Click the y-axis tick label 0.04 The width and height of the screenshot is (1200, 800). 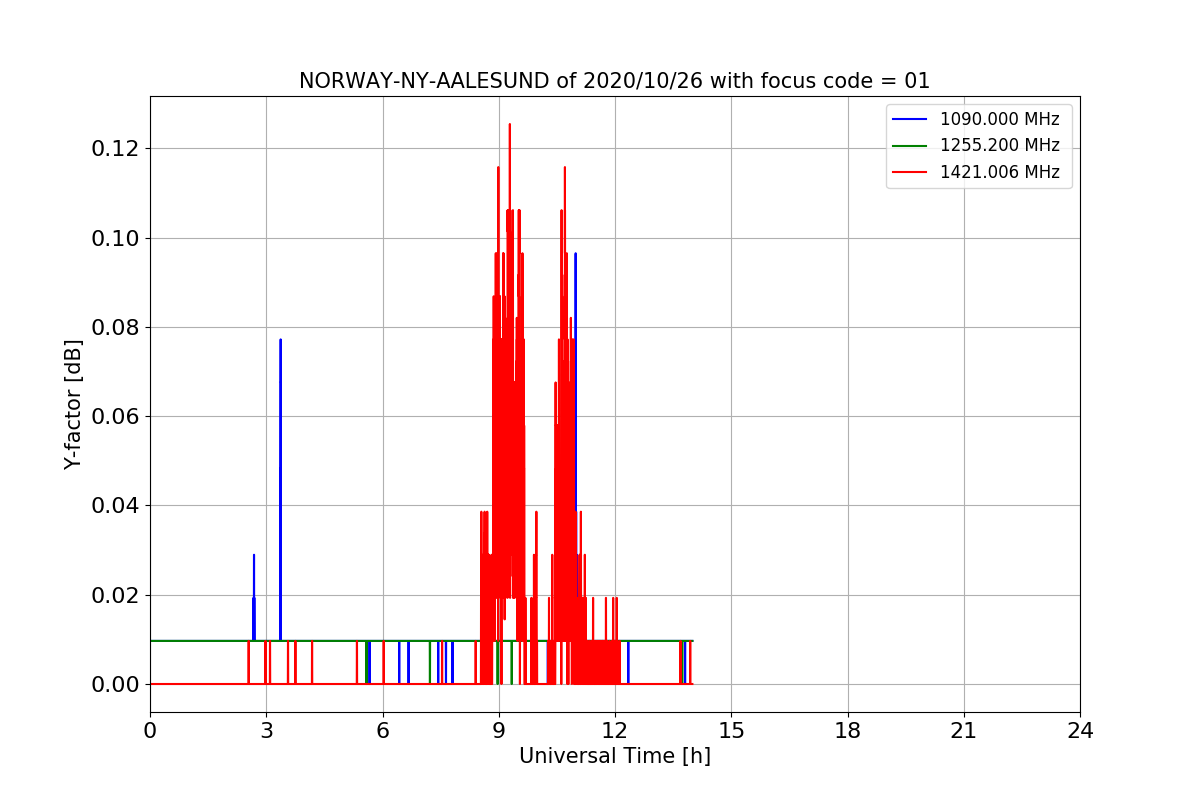(x=114, y=506)
